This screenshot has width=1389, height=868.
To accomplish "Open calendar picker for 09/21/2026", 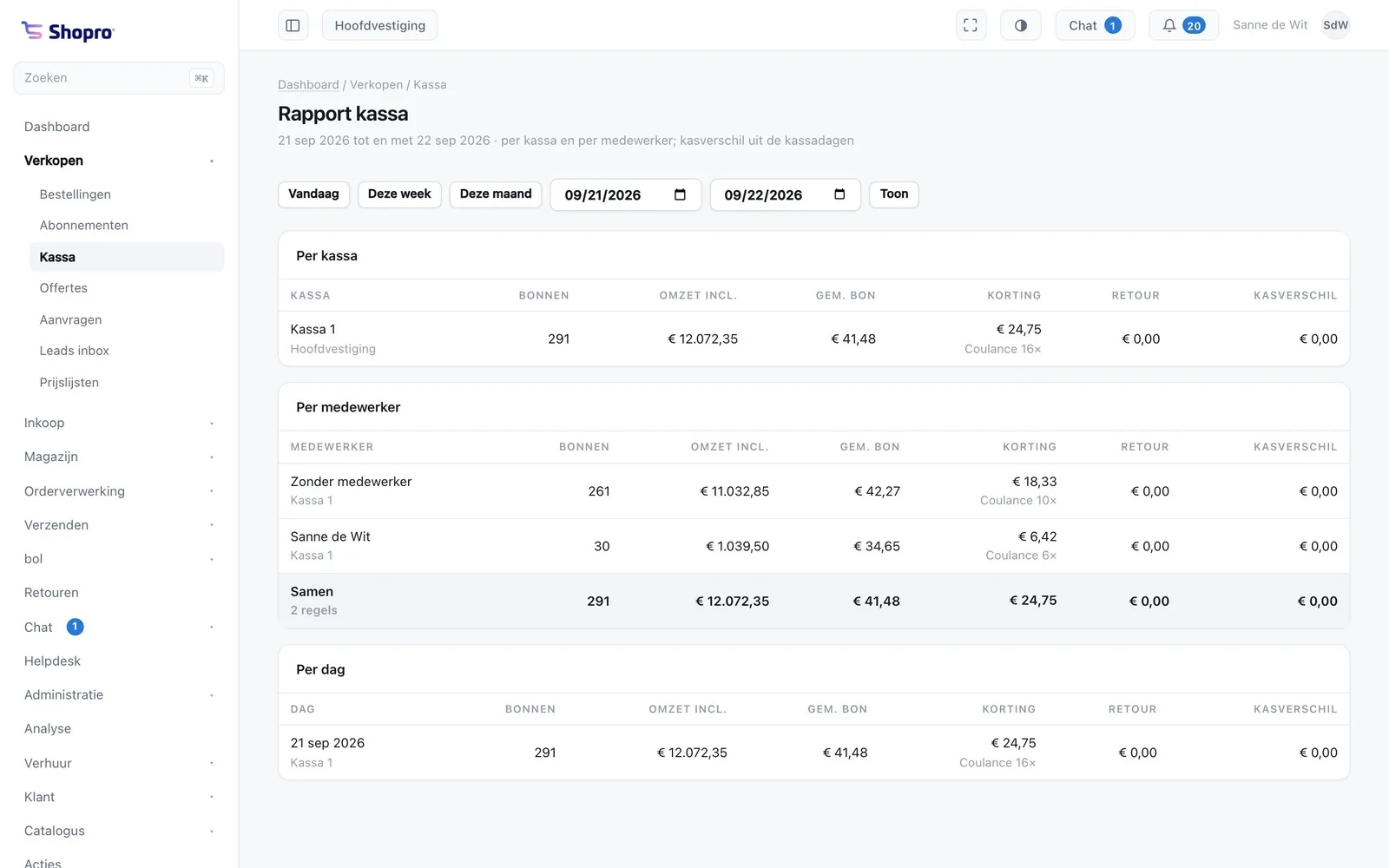I will tap(680, 194).
